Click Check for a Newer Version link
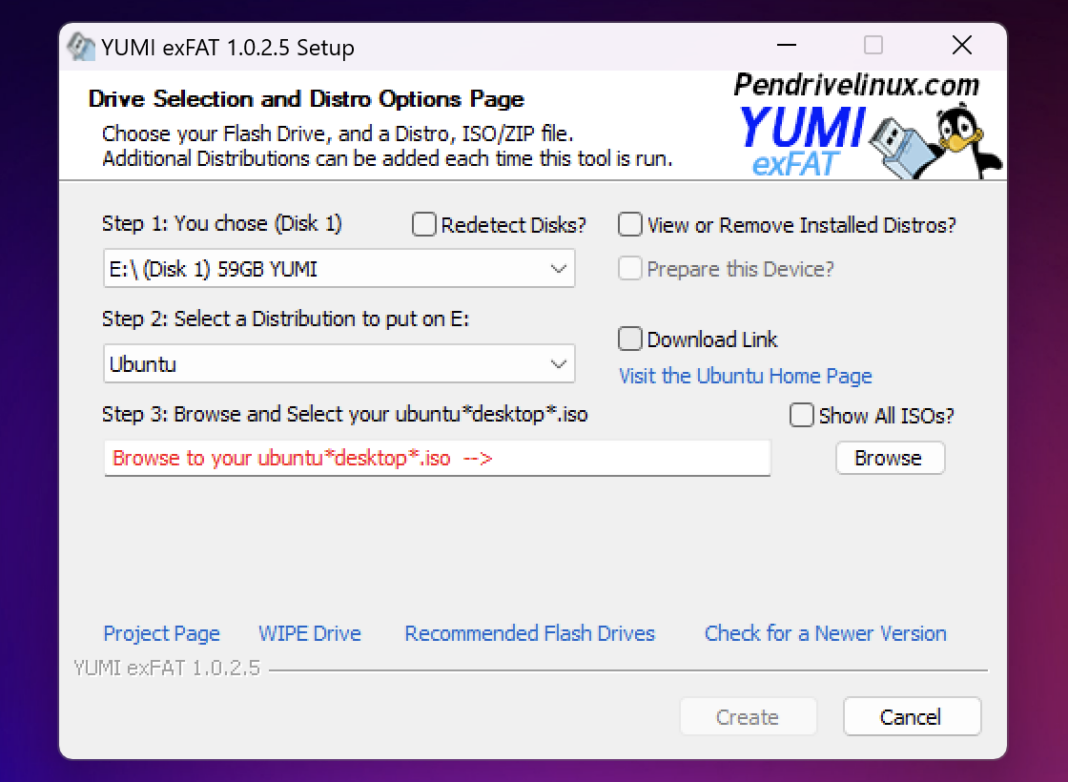This screenshot has height=782, width=1068. click(x=825, y=634)
